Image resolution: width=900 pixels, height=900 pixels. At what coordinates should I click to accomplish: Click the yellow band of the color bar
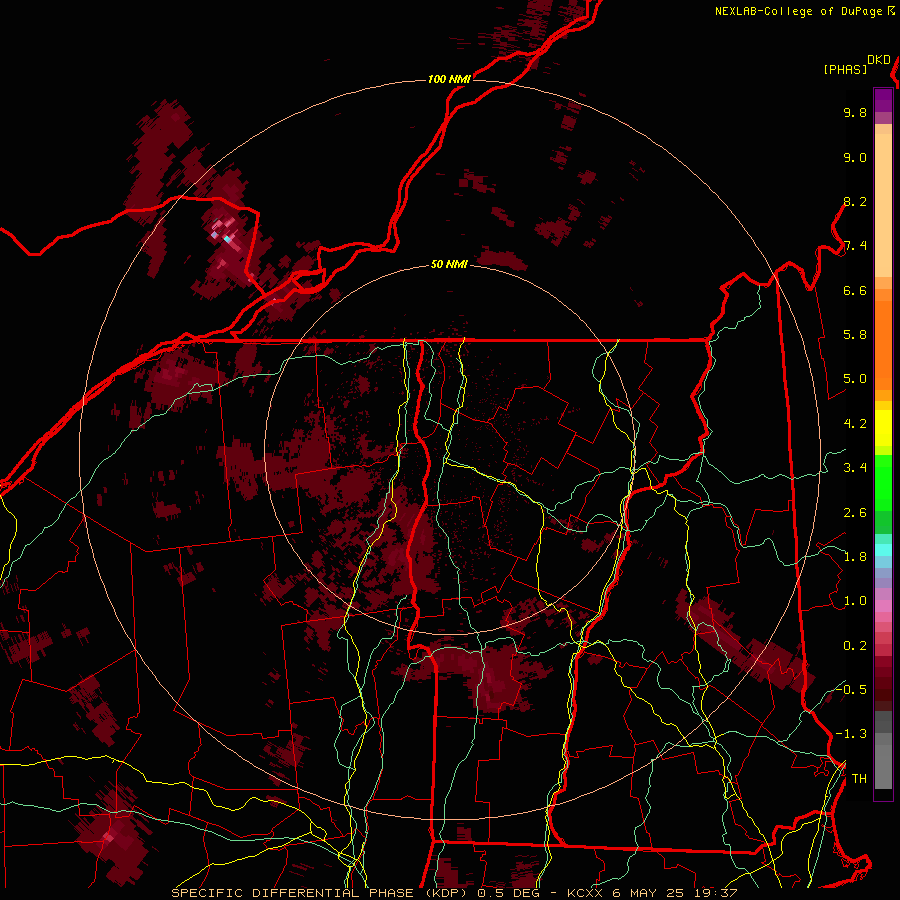click(883, 428)
